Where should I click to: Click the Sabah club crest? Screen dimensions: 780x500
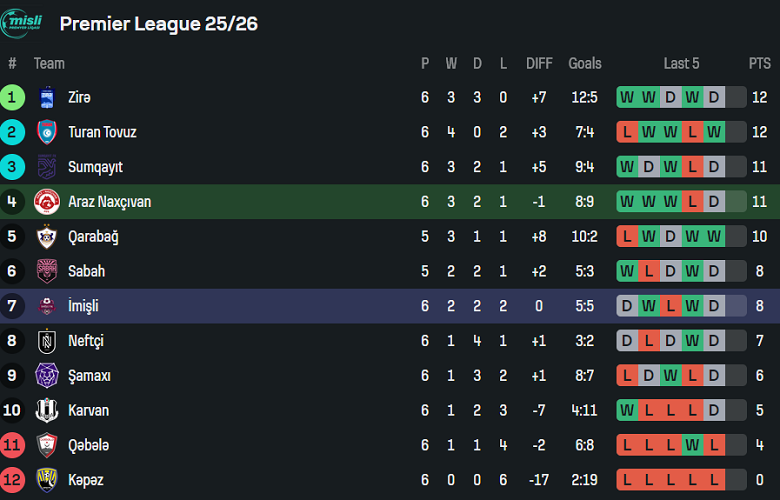coord(47,271)
